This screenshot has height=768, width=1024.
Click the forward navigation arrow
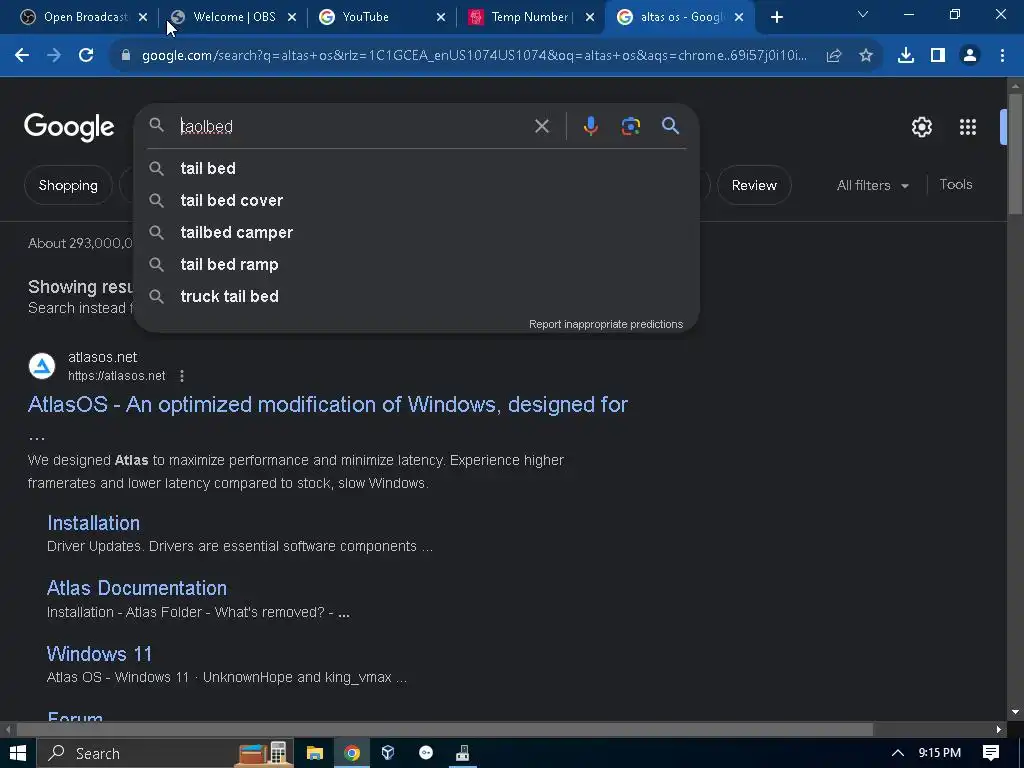pyautogui.click(x=54, y=56)
